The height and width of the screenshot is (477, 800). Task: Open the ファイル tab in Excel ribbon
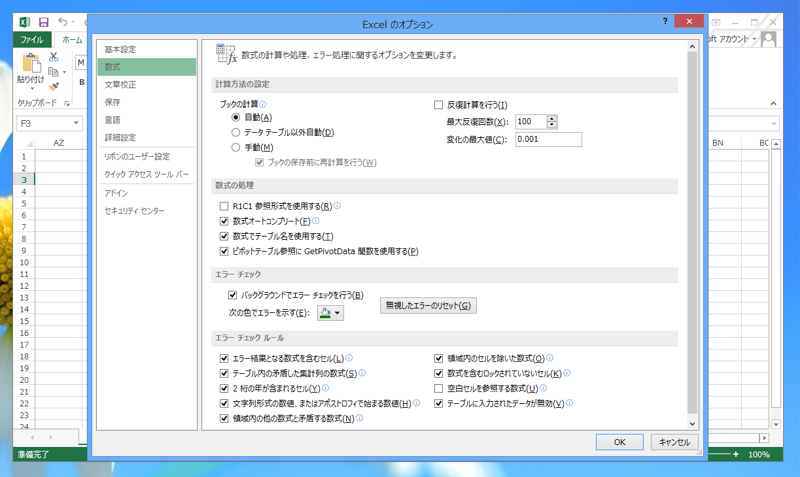click(x=32, y=39)
